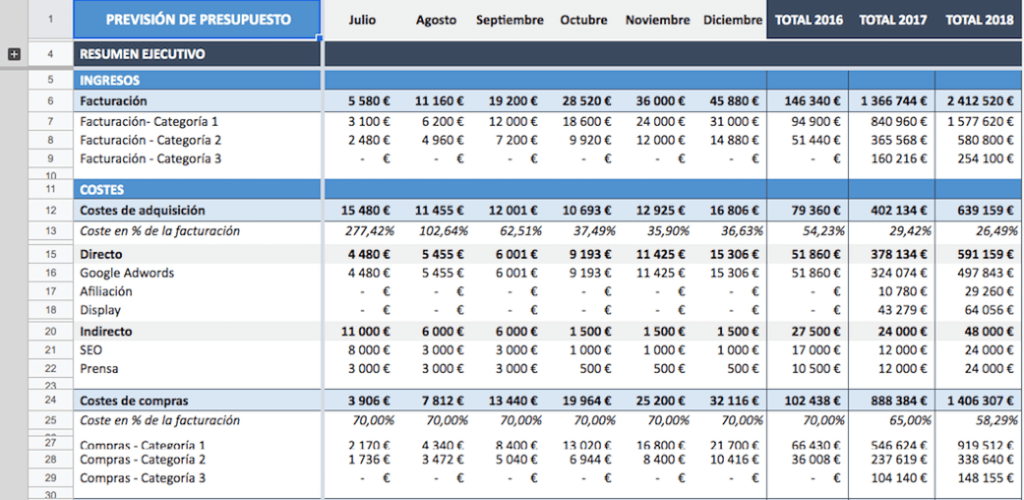This screenshot has width=1024, height=500.
Task: Select the Google Adwords row label
Action: (x=127, y=273)
